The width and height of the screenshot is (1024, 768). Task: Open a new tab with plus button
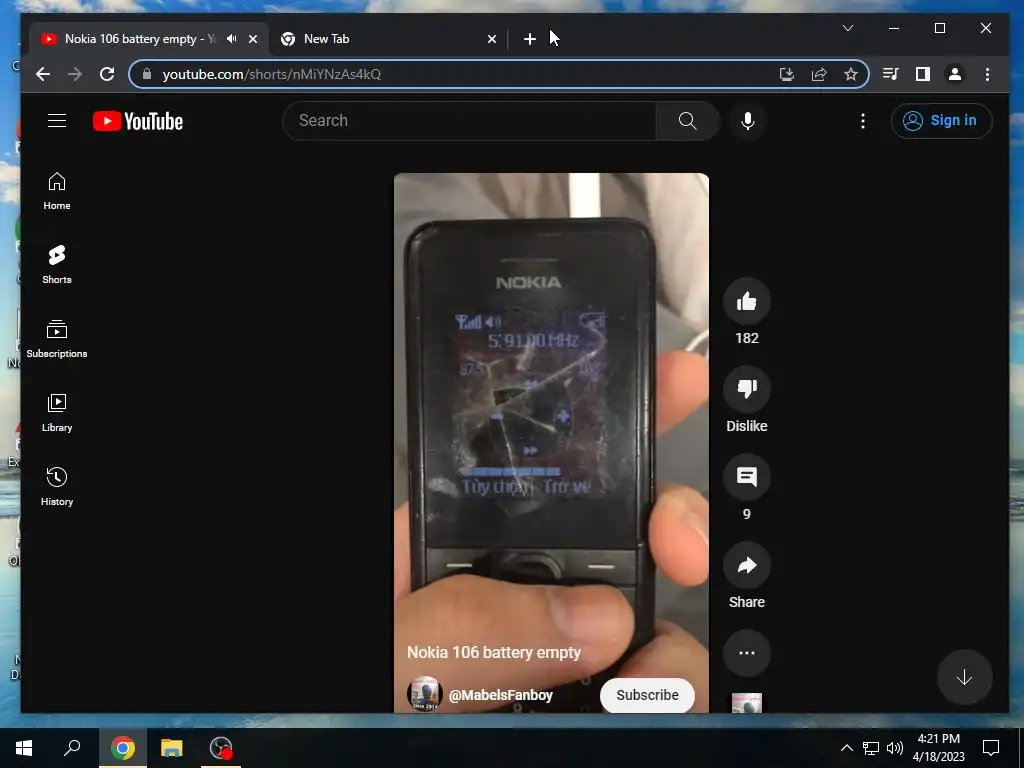click(530, 39)
